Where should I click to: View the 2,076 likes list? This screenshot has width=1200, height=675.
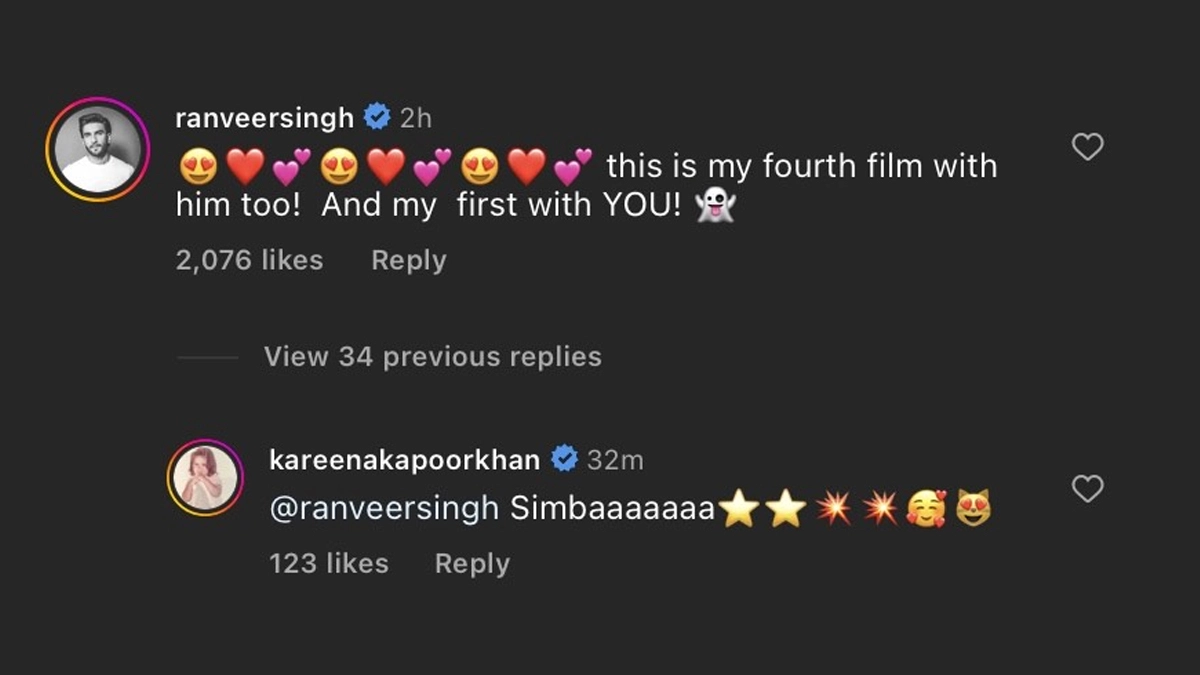[249, 261]
